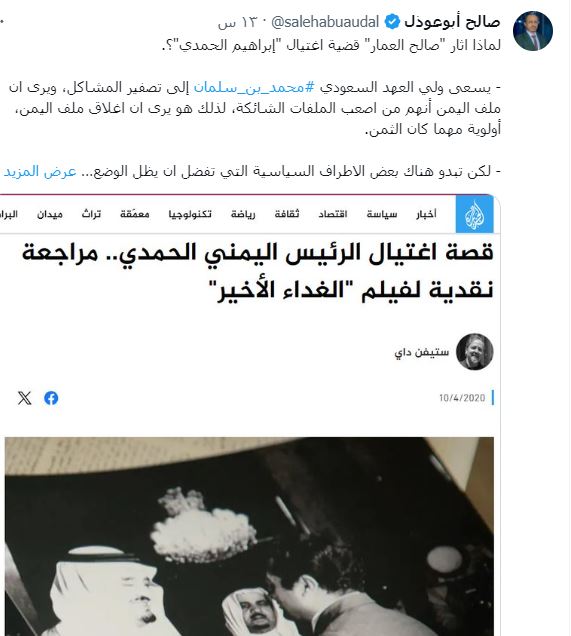This screenshot has width=571, height=636.
Task: Open the سياسة navigation tab
Action: (x=382, y=214)
